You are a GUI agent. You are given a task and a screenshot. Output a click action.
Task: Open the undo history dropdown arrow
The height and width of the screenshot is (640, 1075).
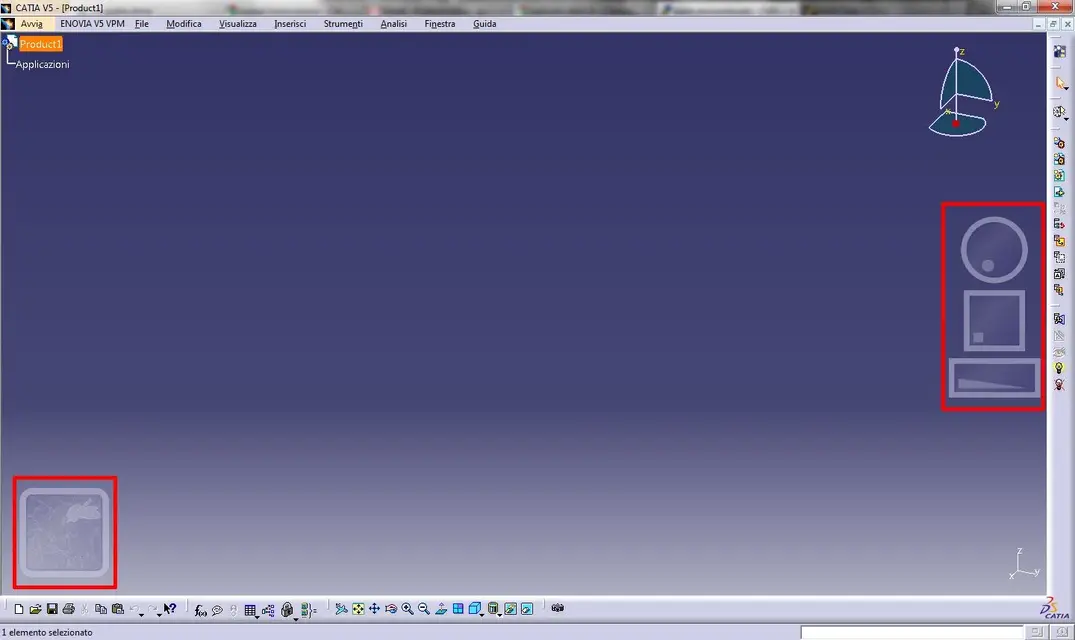(x=141, y=615)
